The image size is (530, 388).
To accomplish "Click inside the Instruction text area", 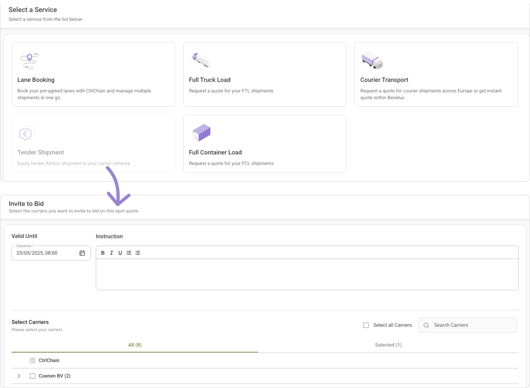I will [x=307, y=274].
